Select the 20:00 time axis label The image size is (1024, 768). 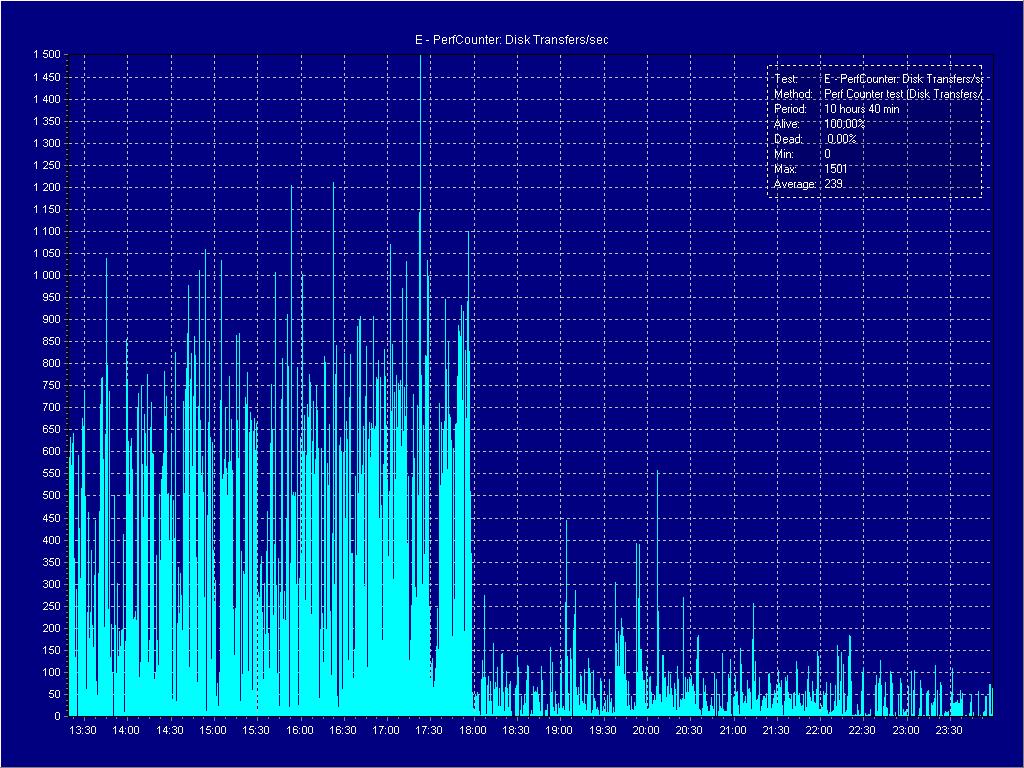pos(646,731)
